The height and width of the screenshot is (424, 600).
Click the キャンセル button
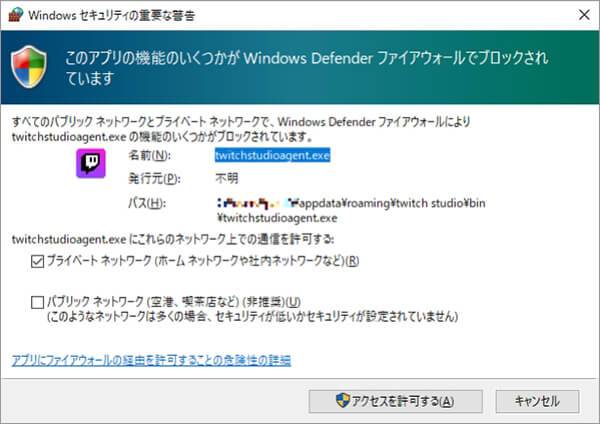(537, 401)
